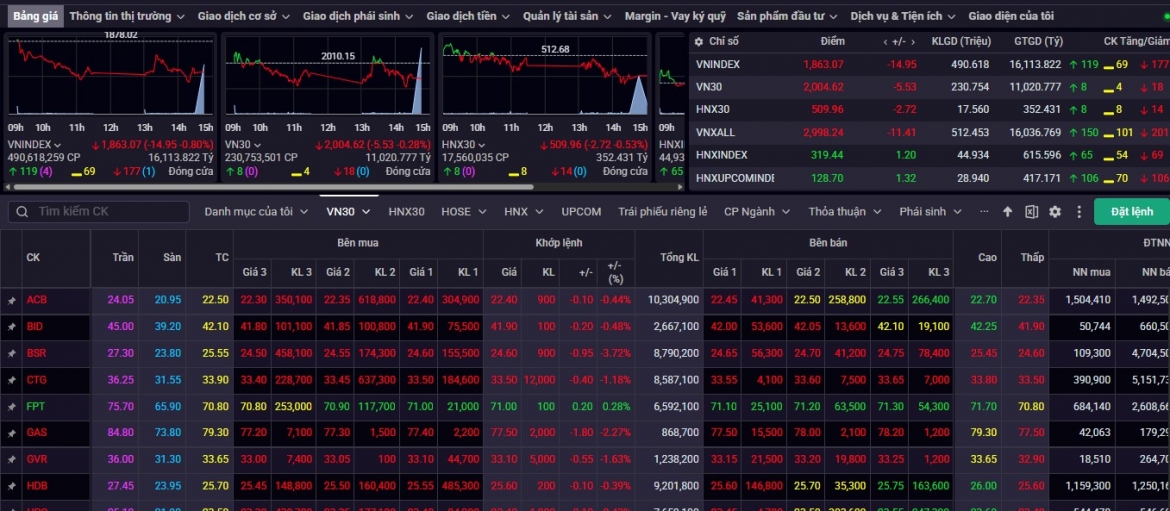The width and height of the screenshot is (1170, 511).
Task: Toggle the pin for the BSR row
Action: click(x=11, y=354)
